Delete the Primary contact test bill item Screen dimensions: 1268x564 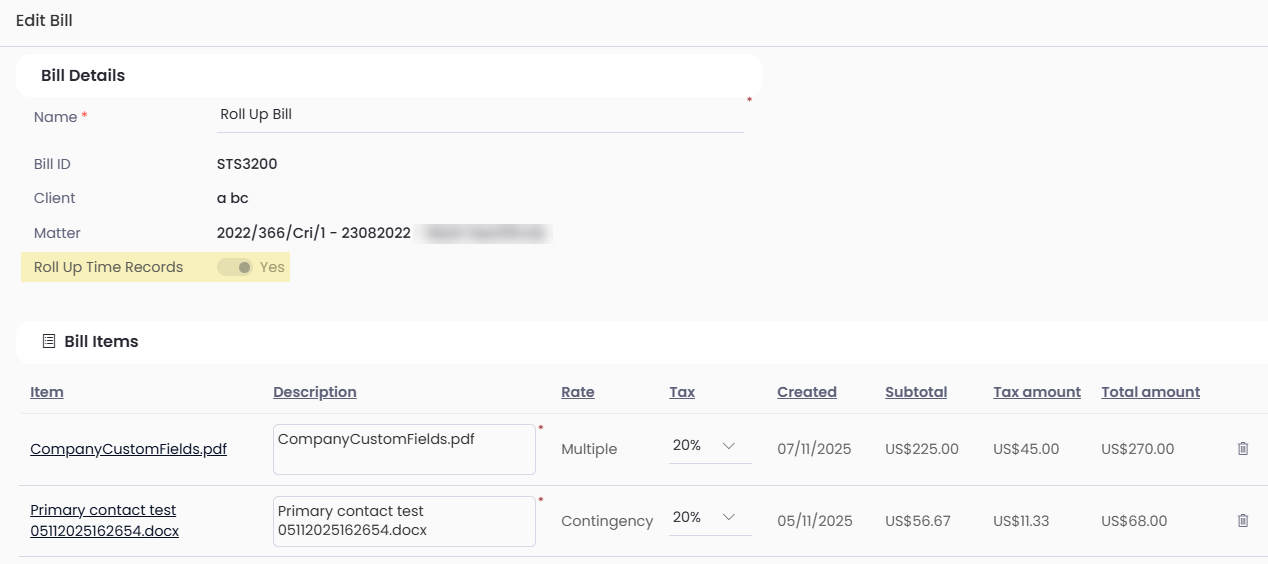(1243, 521)
